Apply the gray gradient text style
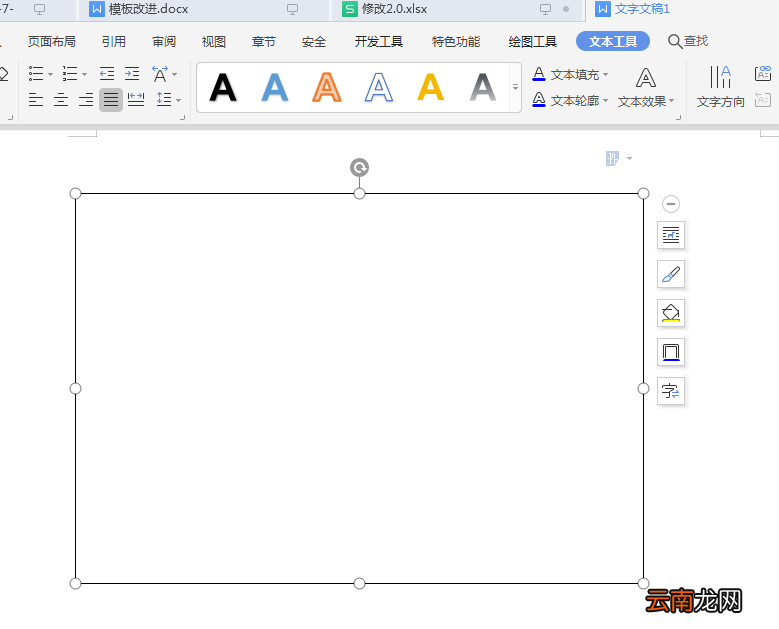Screen dimensions: 779x629 [x=483, y=87]
